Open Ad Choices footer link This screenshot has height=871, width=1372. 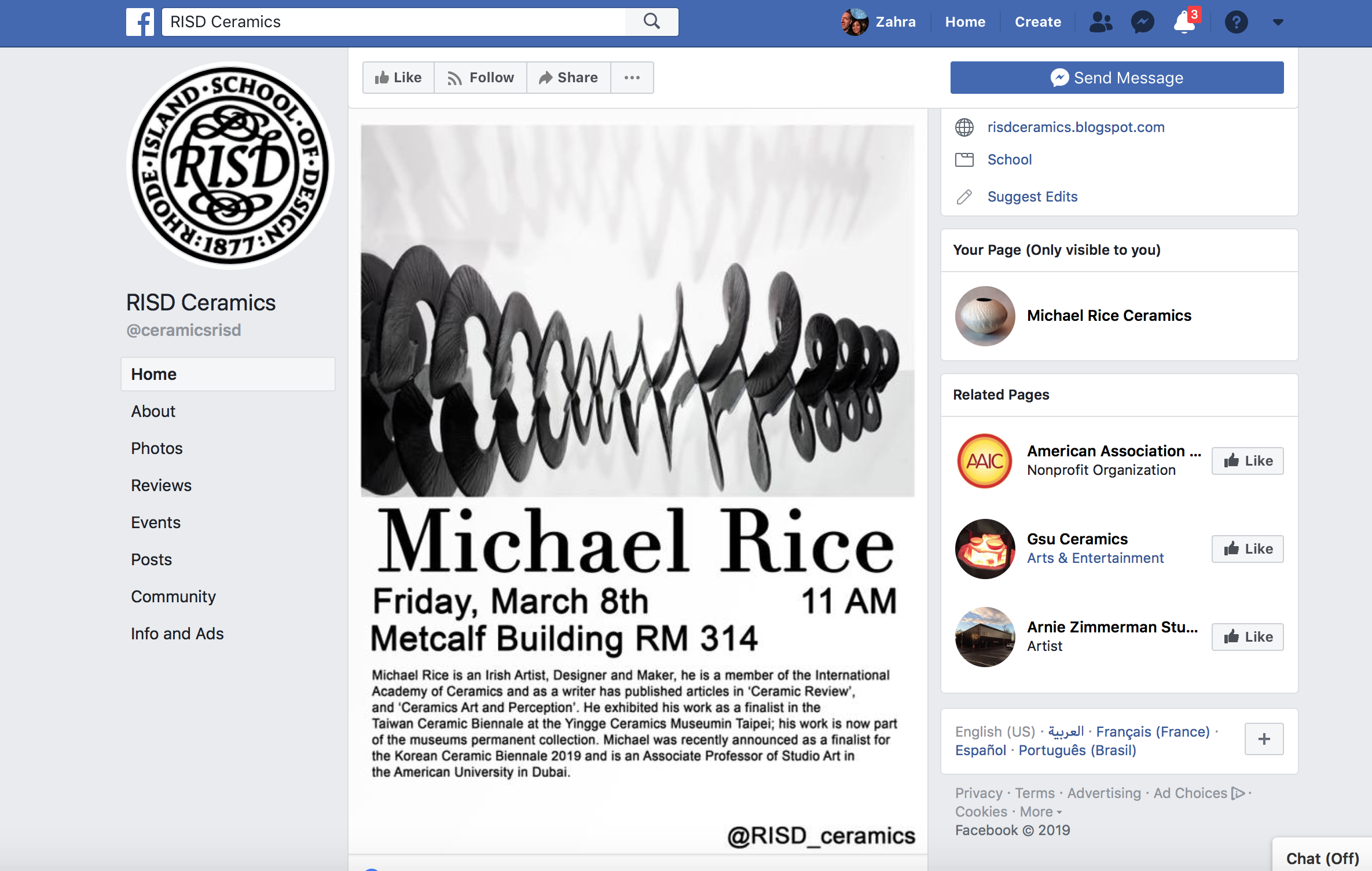(x=1199, y=793)
